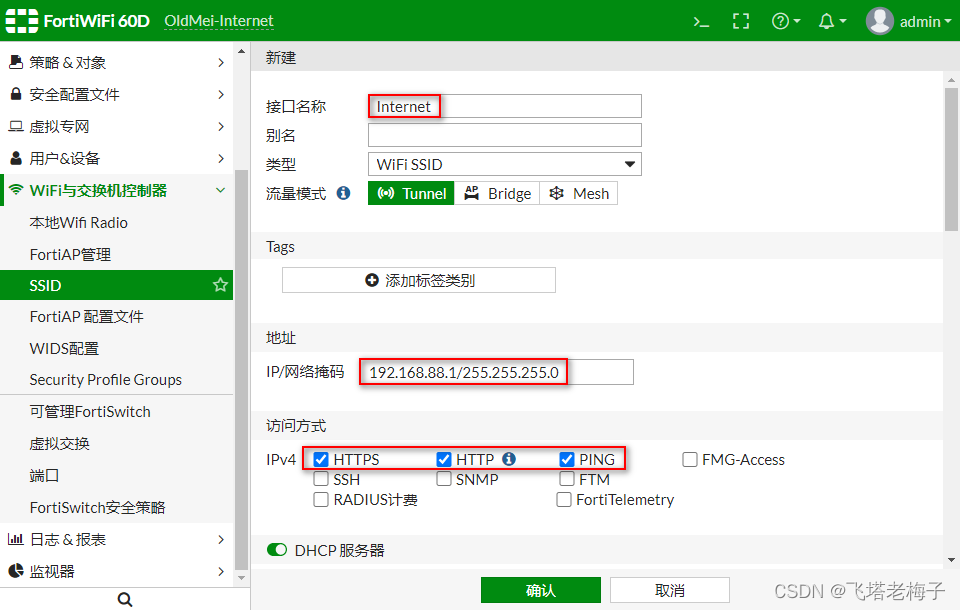Click the traffic mode info icon

coord(344,193)
